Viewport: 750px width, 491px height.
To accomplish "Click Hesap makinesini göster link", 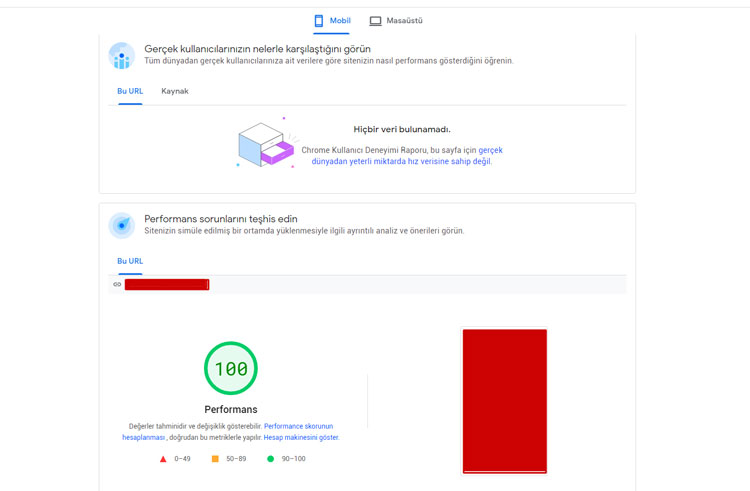I will pos(301,437).
